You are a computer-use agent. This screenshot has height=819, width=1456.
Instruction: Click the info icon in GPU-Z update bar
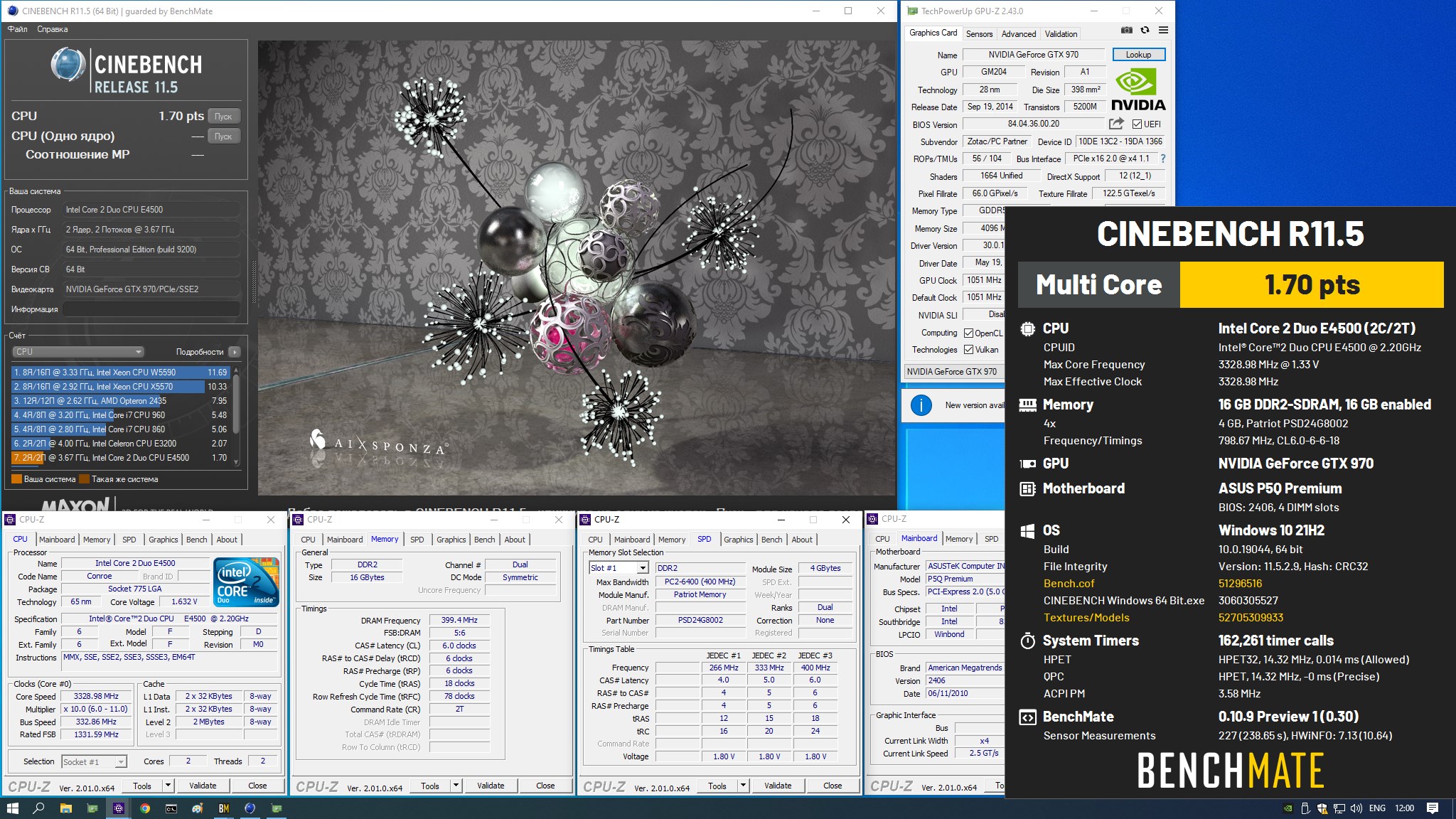tap(921, 405)
